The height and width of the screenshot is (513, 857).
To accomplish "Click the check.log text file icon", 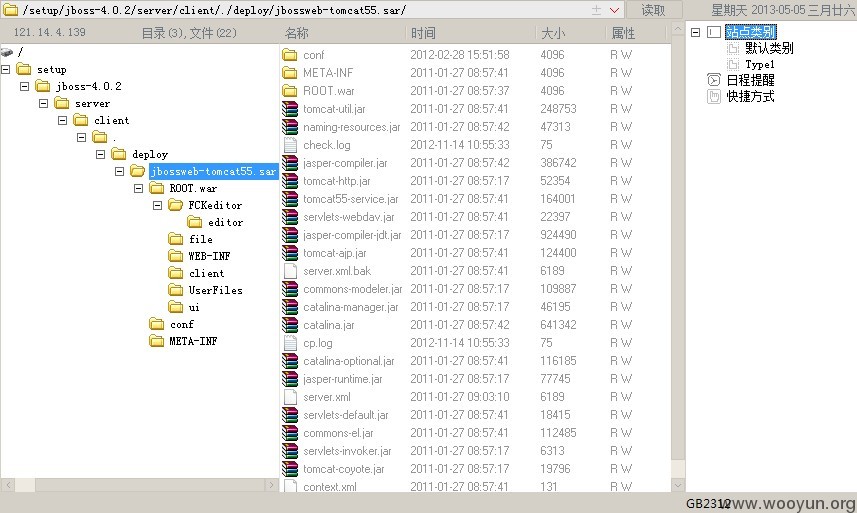I will coord(290,145).
